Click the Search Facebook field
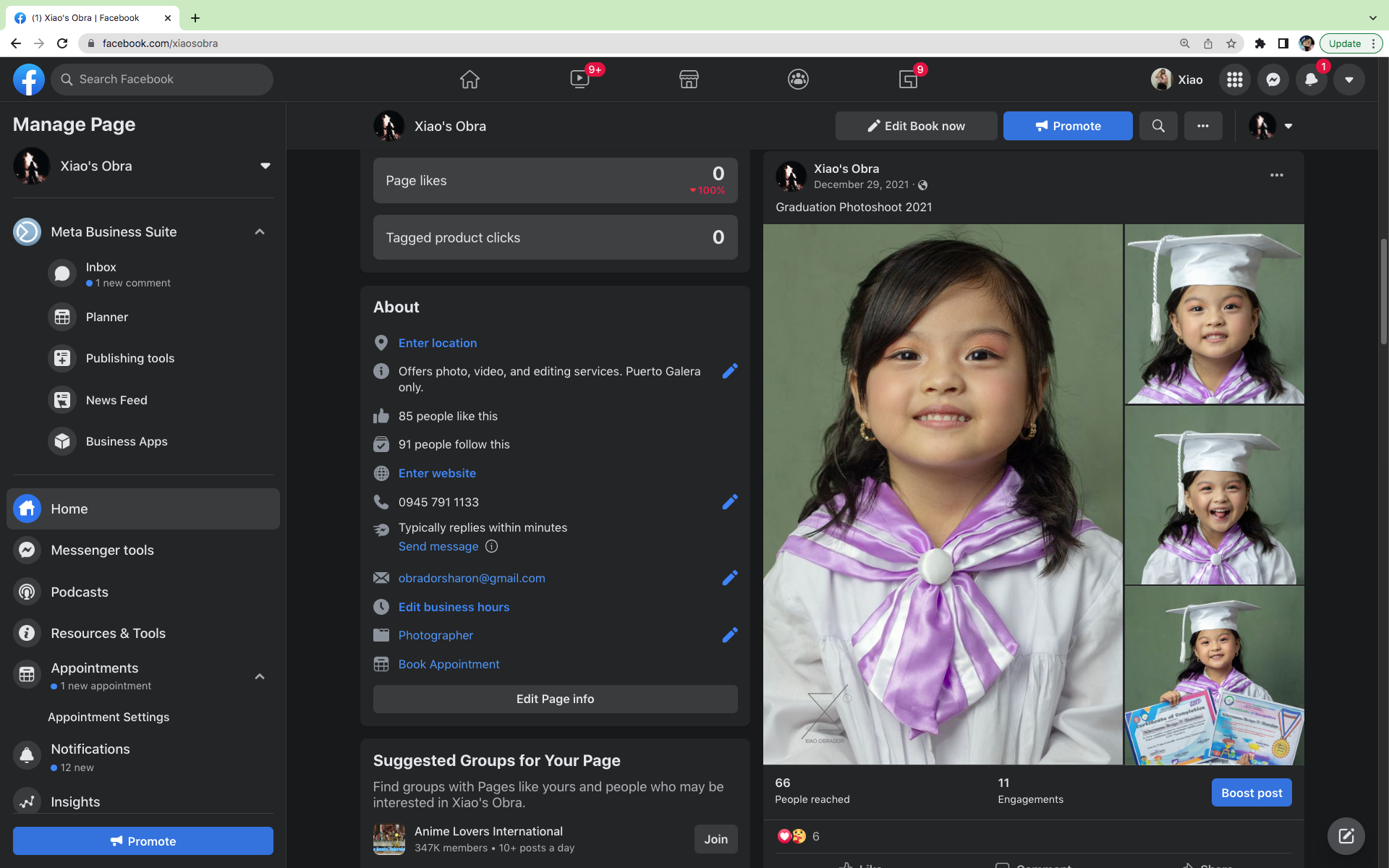This screenshot has width=1389, height=868. point(162,80)
